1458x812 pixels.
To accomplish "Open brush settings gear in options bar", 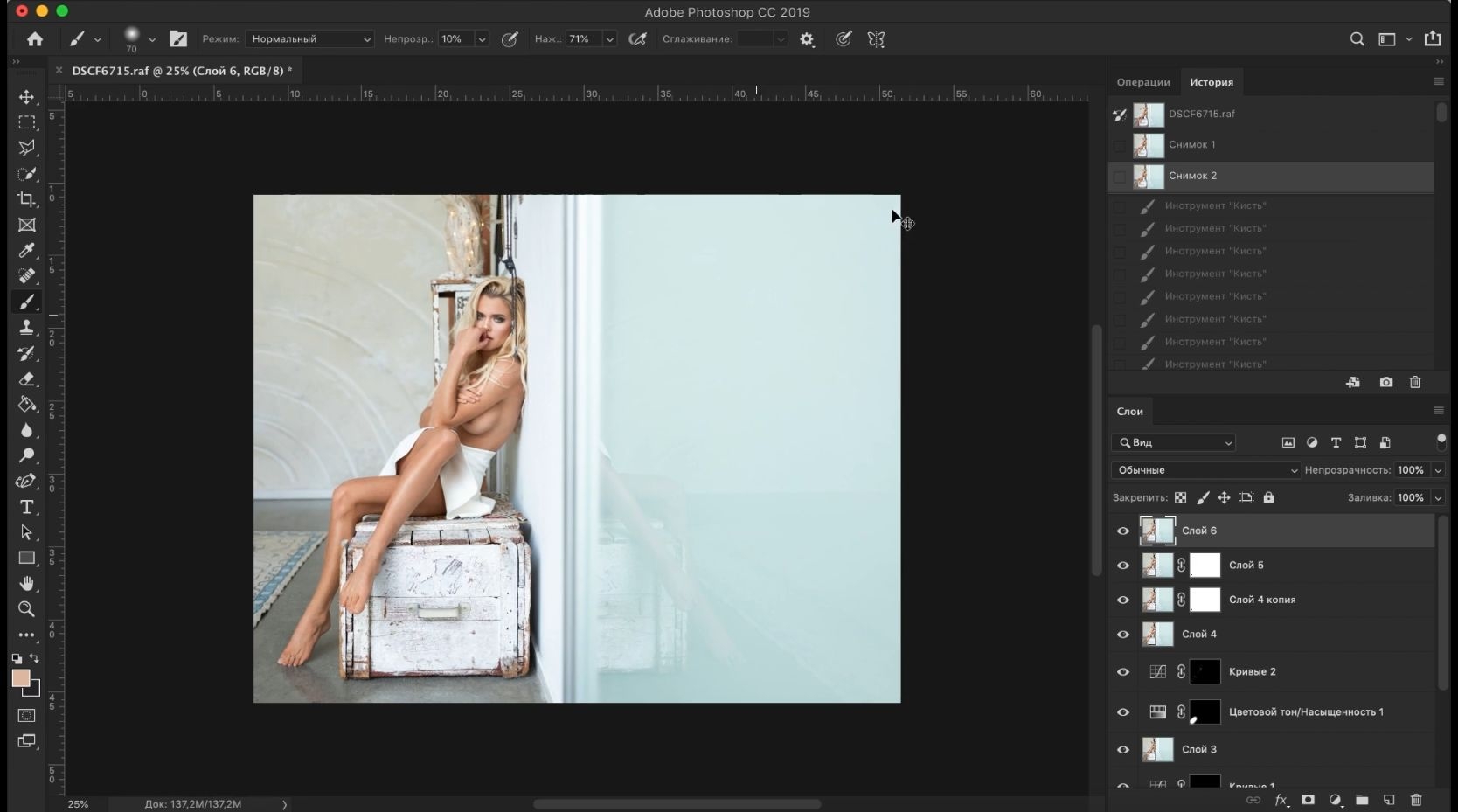I will (x=807, y=39).
